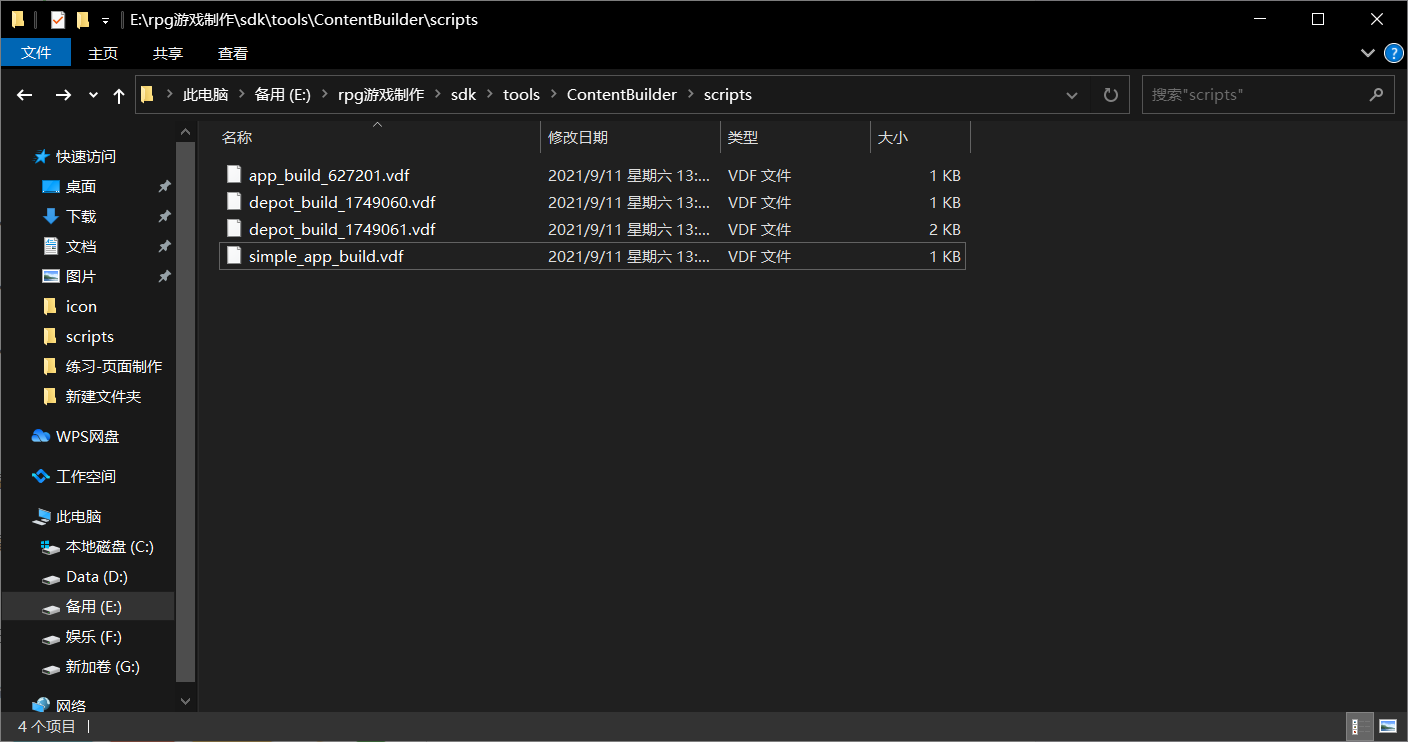Open 图片 folder in sidebar
The width and height of the screenshot is (1408, 742).
tap(81, 277)
